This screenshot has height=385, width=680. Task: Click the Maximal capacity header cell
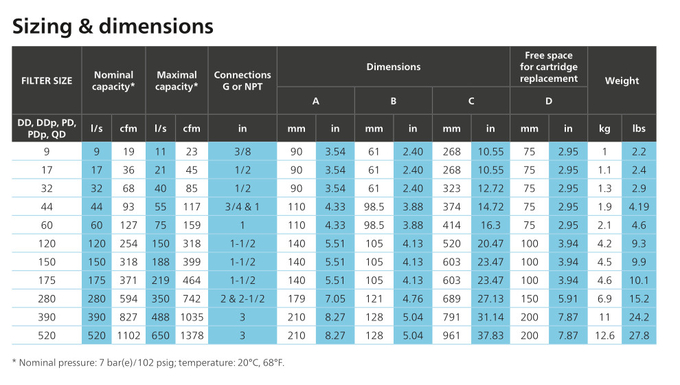coord(177,81)
